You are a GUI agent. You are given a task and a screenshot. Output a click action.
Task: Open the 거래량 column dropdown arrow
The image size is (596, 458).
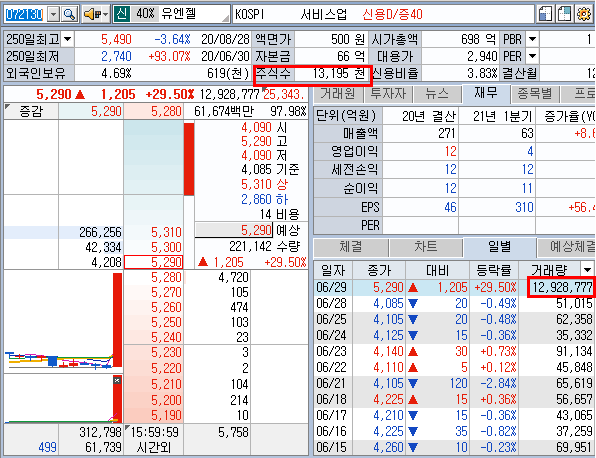pyautogui.click(x=587, y=270)
